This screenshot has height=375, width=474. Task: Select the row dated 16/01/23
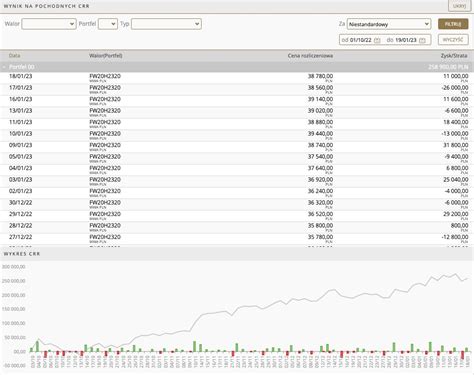click(237, 101)
